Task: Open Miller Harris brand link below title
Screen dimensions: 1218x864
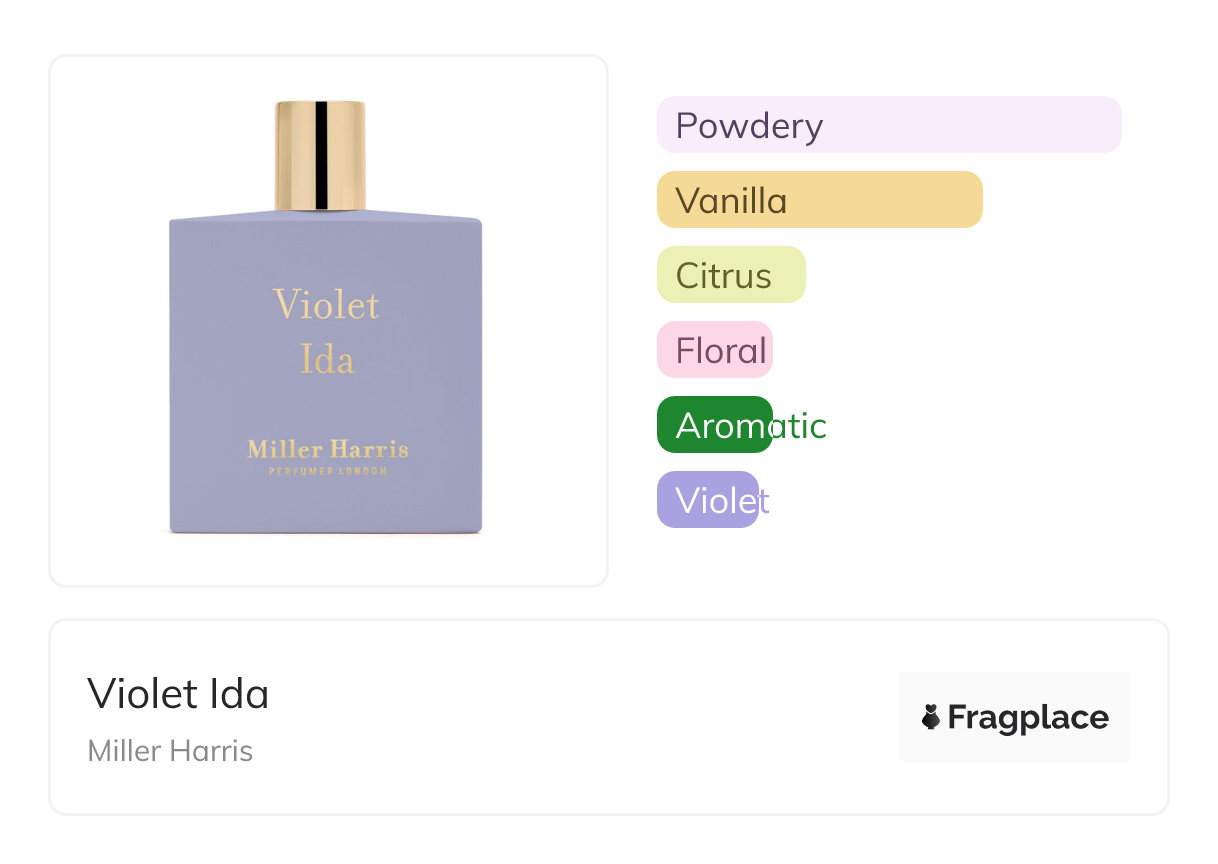Action: [170, 751]
